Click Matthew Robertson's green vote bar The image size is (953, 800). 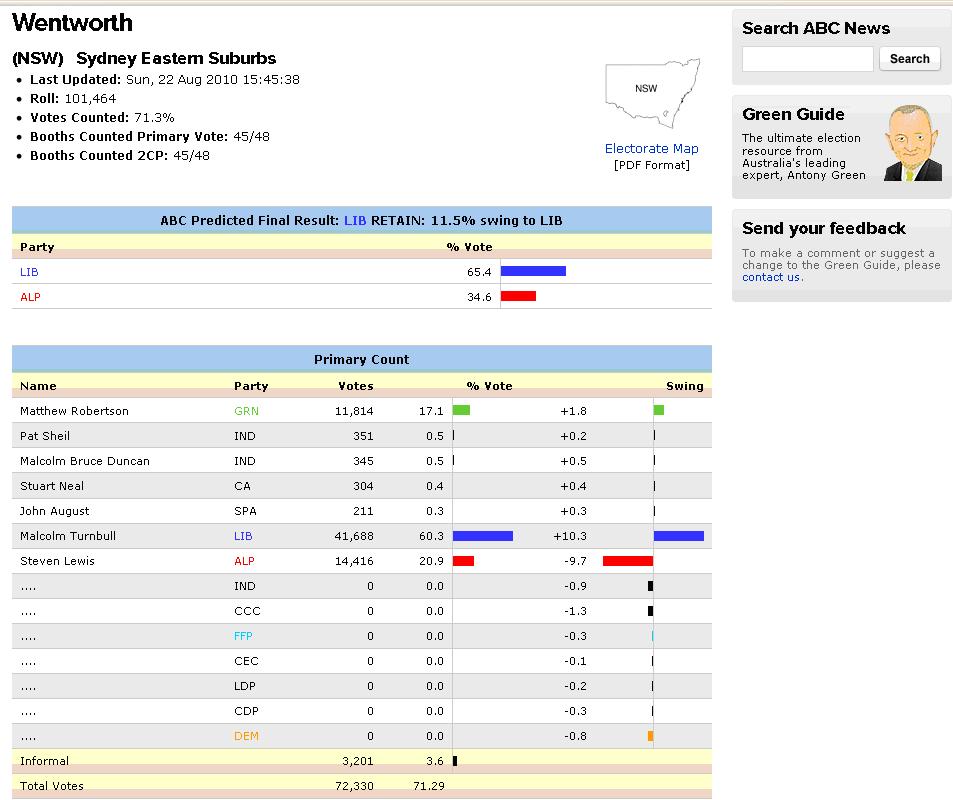pyautogui.click(x=461, y=410)
